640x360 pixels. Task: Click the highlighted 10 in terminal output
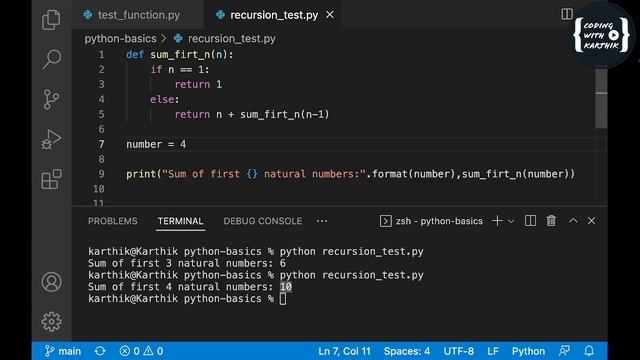pyautogui.click(x=286, y=287)
